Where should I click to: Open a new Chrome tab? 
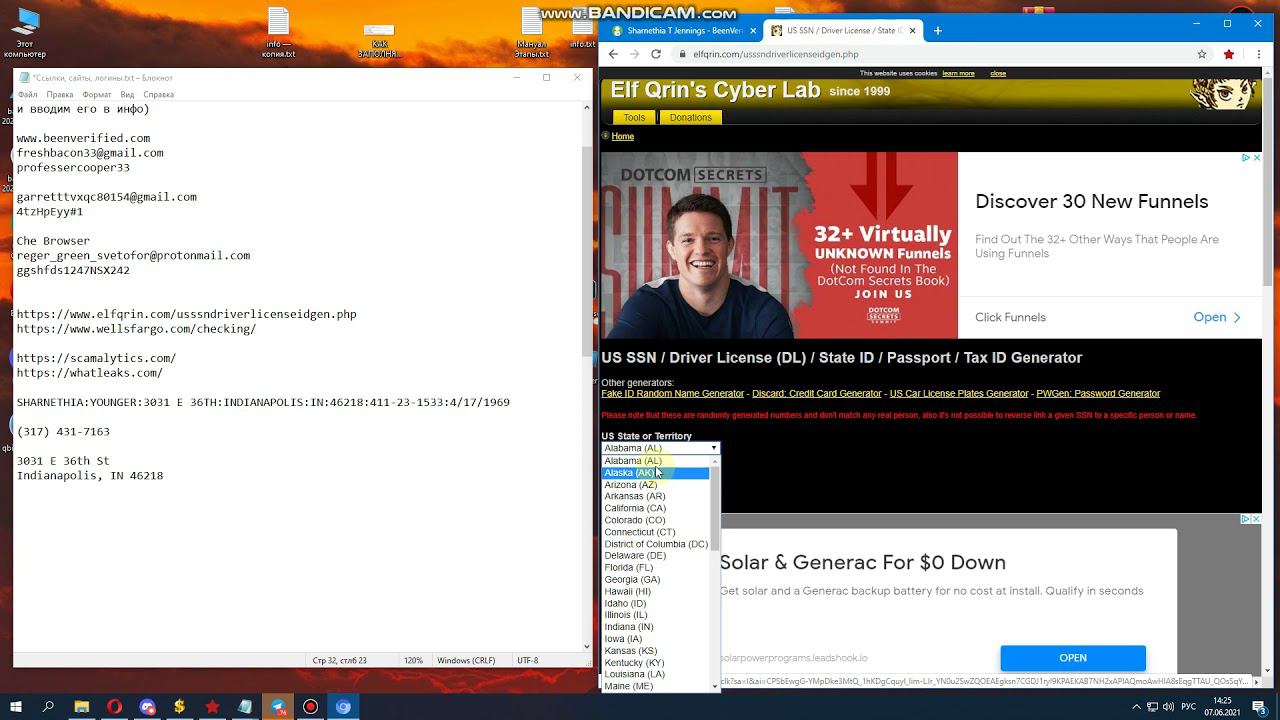tap(938, 30)
